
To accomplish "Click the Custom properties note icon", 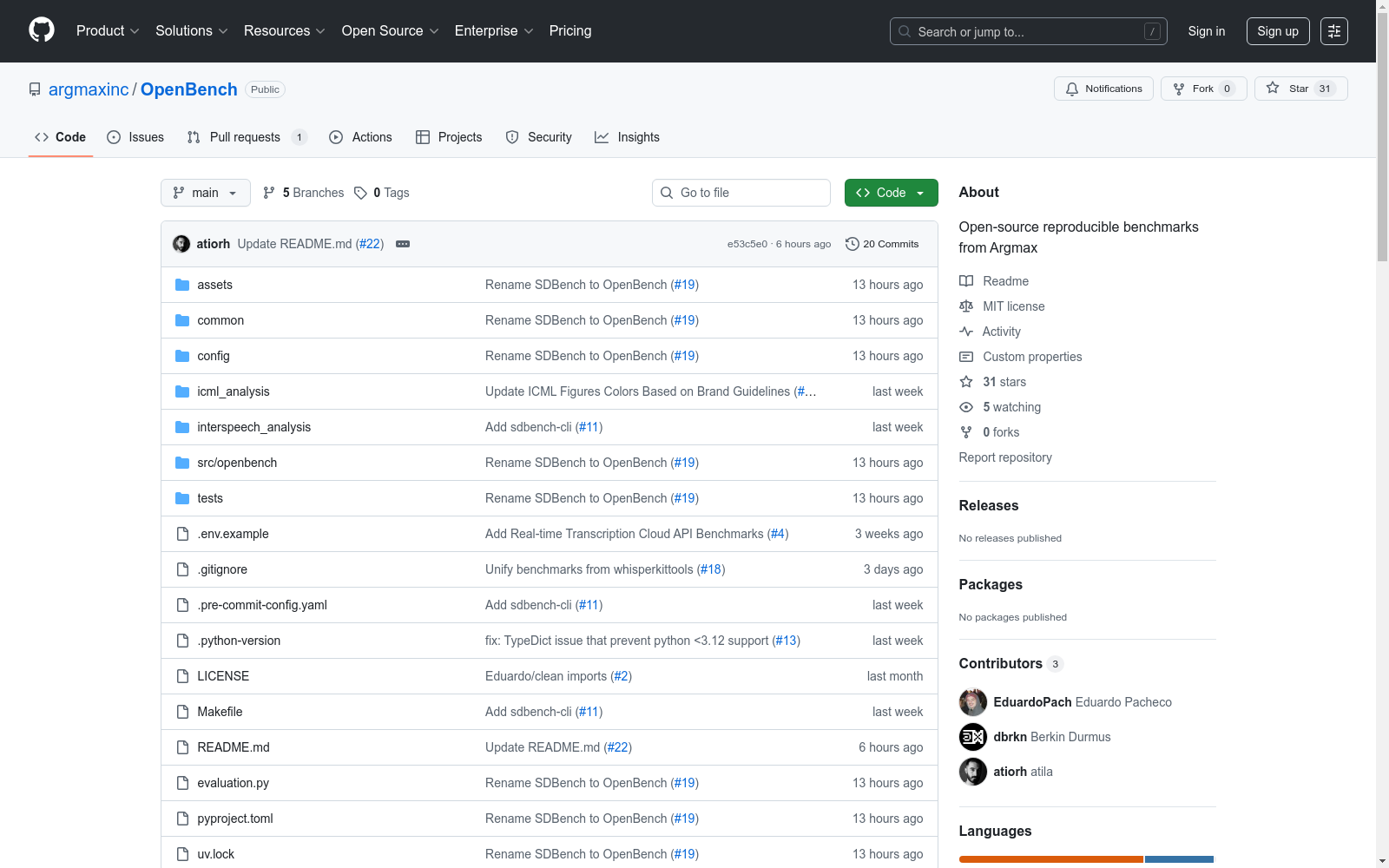I will click(x=966, y=357).
